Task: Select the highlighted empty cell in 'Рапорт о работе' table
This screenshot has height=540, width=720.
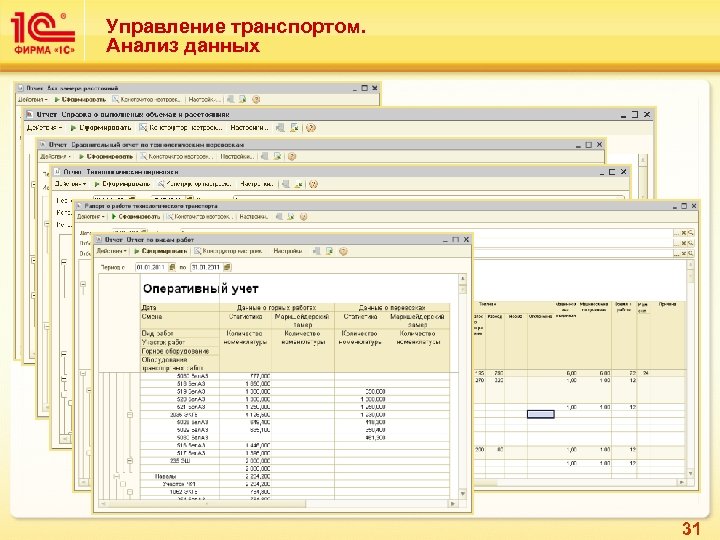Action: click(x=540, y=414)
